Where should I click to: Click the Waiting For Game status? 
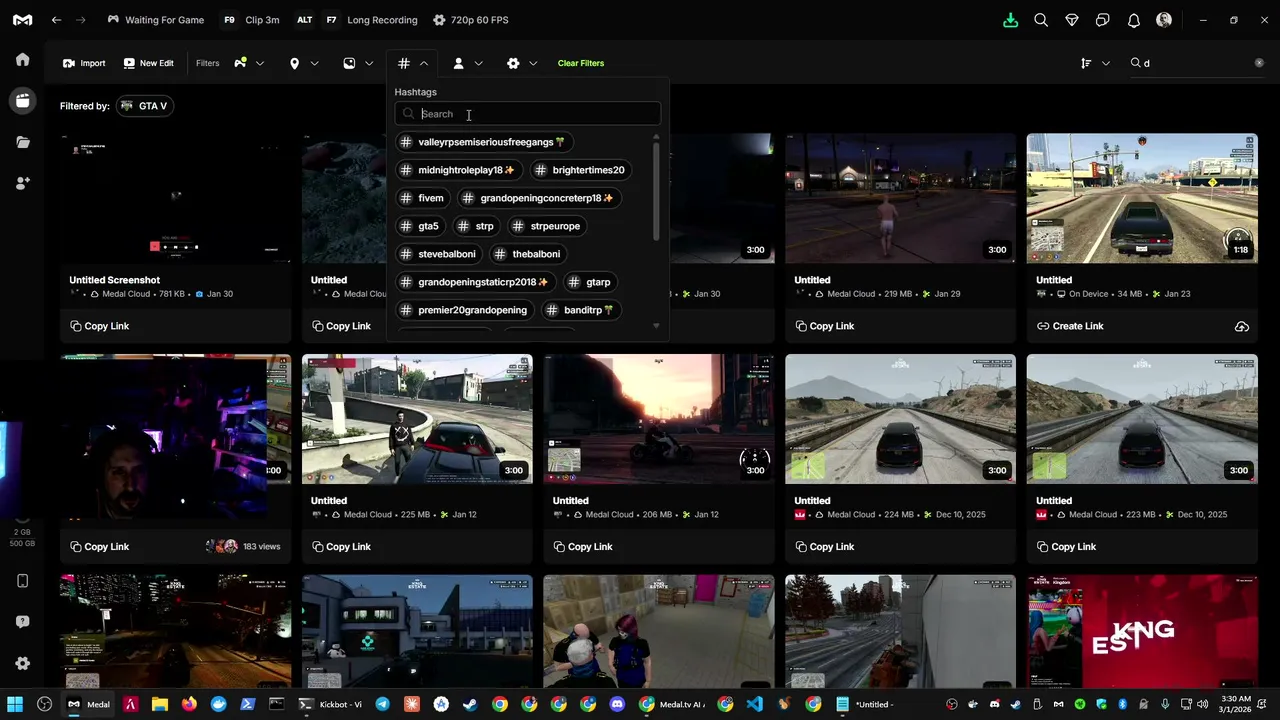point(155,20)
